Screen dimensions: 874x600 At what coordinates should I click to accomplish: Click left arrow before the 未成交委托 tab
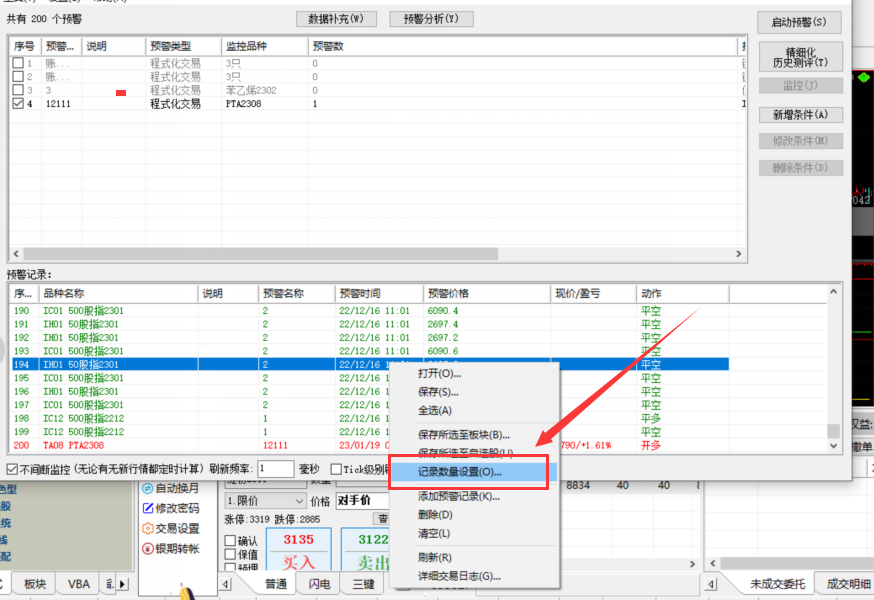(x=711, y=584)
